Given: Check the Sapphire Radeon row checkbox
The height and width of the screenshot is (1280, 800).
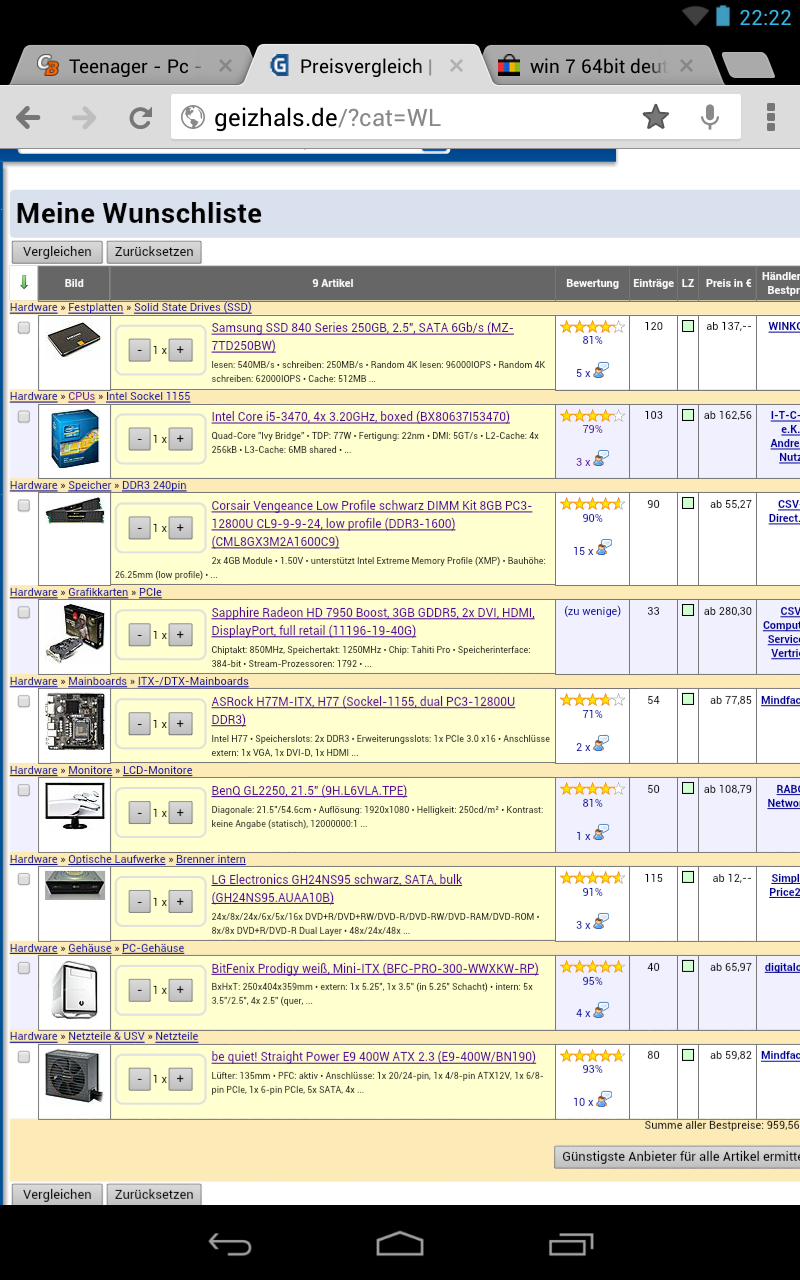Looking at the screenshot, I should [24, 612].
